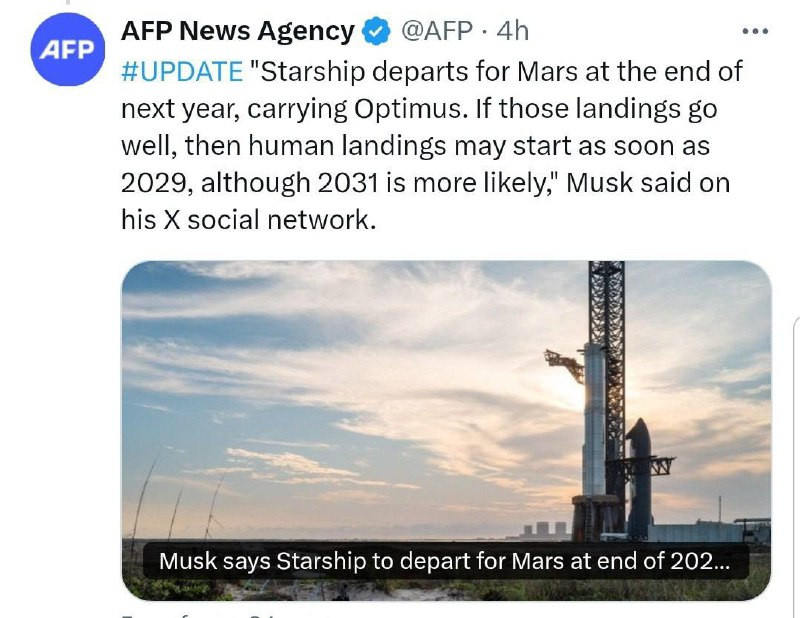Click the AFP profile avatar
This screenshot has height=618, width=800.
pyautogui.click(x=67, y=50)
